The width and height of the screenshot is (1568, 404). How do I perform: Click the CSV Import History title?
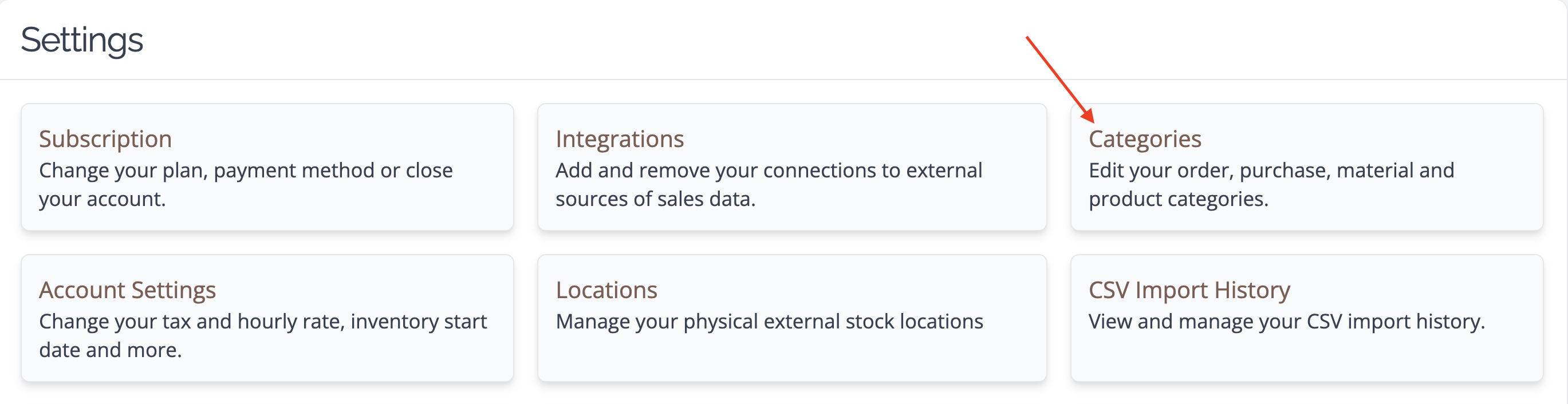tap(1189, 290)
